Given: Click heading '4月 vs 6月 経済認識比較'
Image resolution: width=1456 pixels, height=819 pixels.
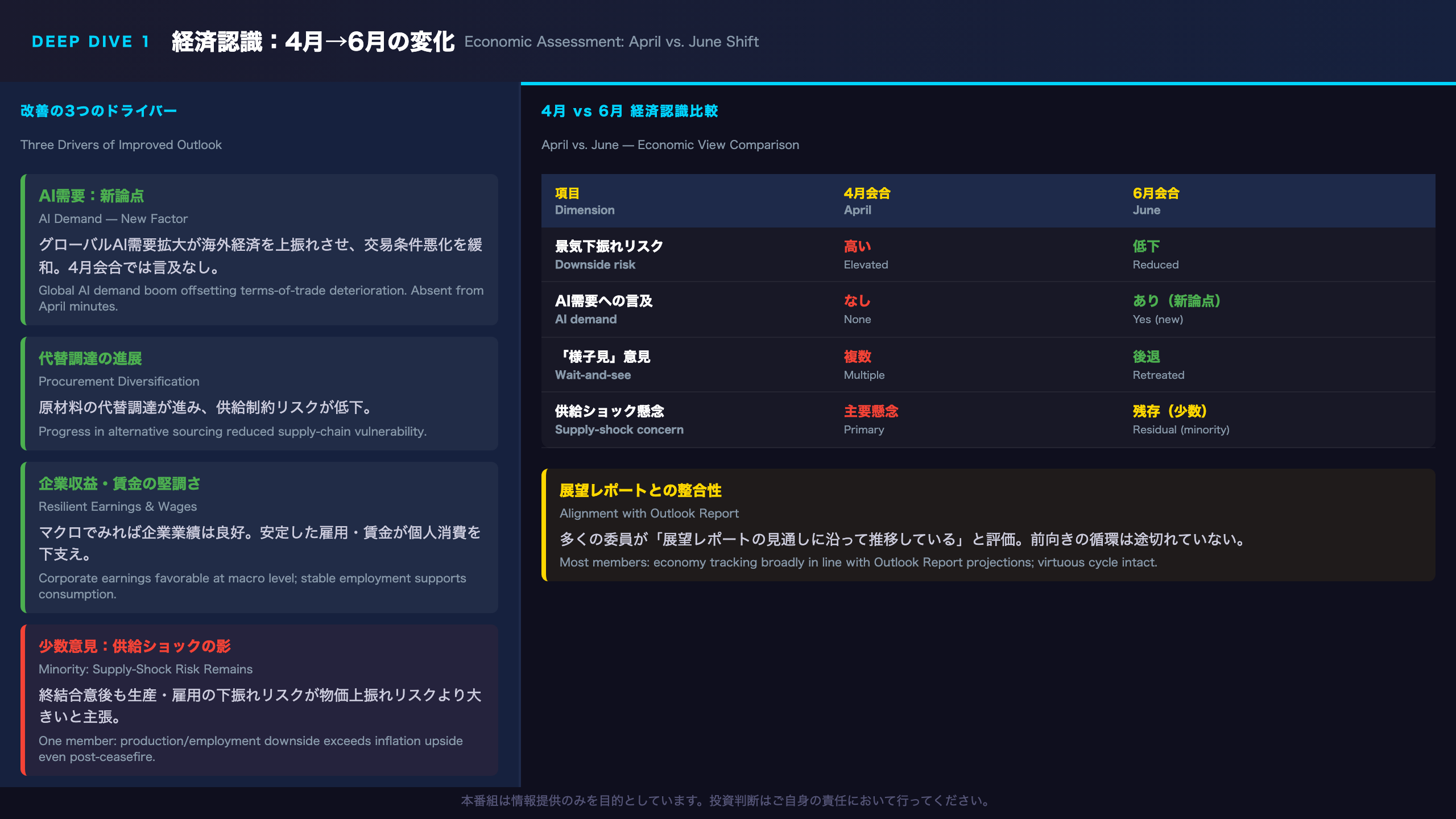Looking at the screenshot, I should coord(630,111).
